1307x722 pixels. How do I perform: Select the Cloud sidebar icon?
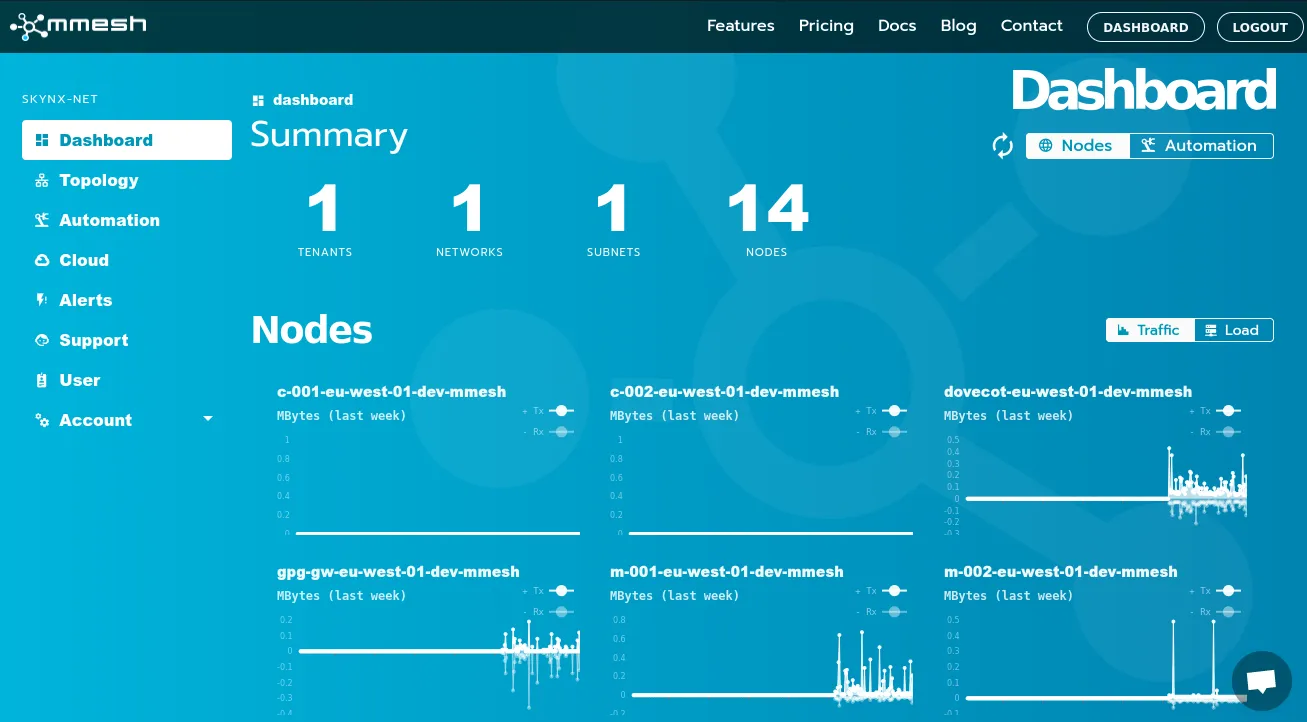(42, 260)
